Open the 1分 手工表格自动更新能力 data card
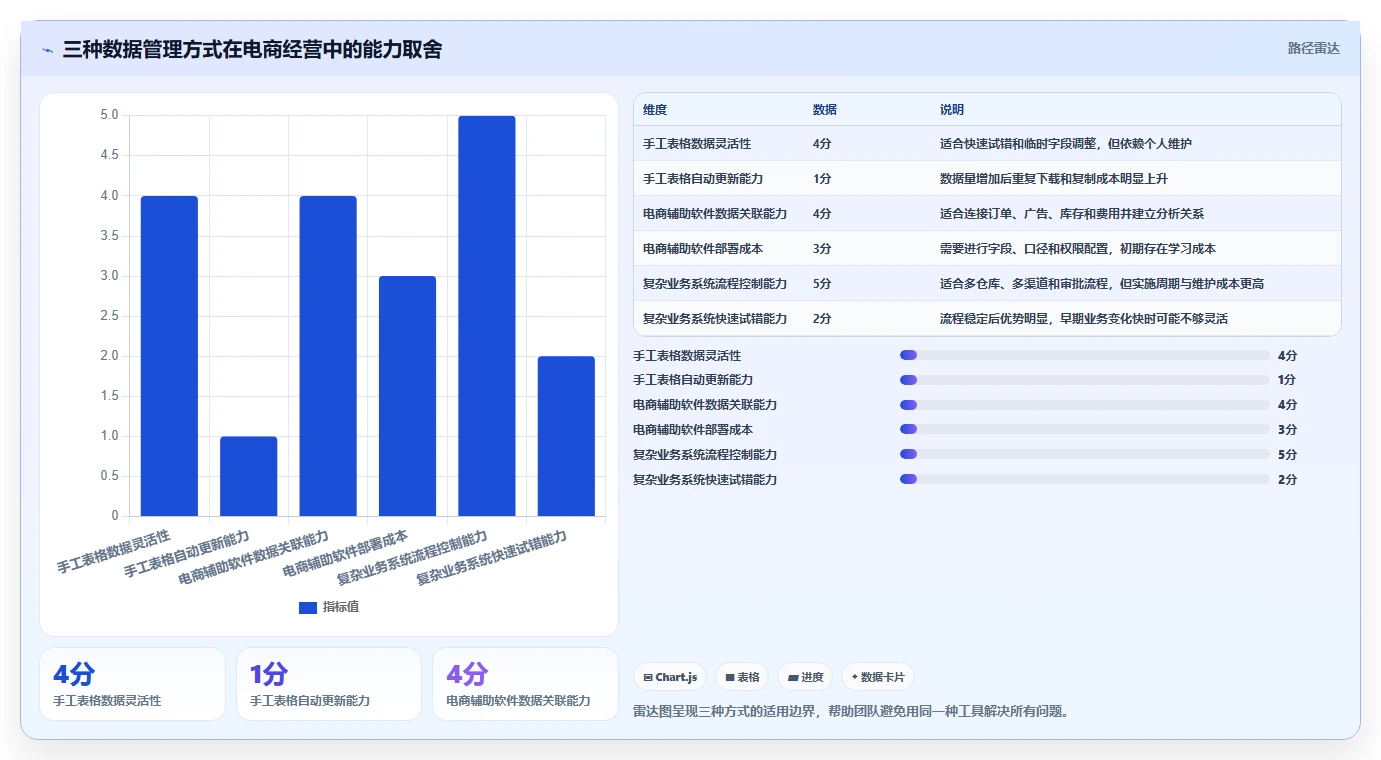 (x=329, y=684)
